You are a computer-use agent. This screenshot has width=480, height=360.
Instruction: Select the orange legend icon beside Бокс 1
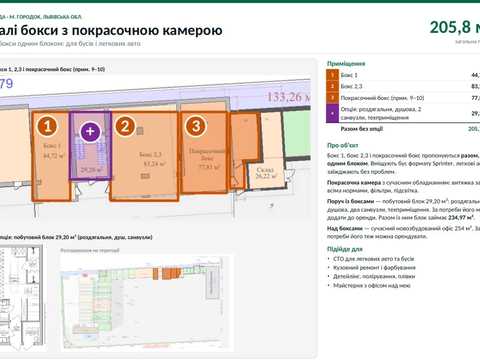332,75
